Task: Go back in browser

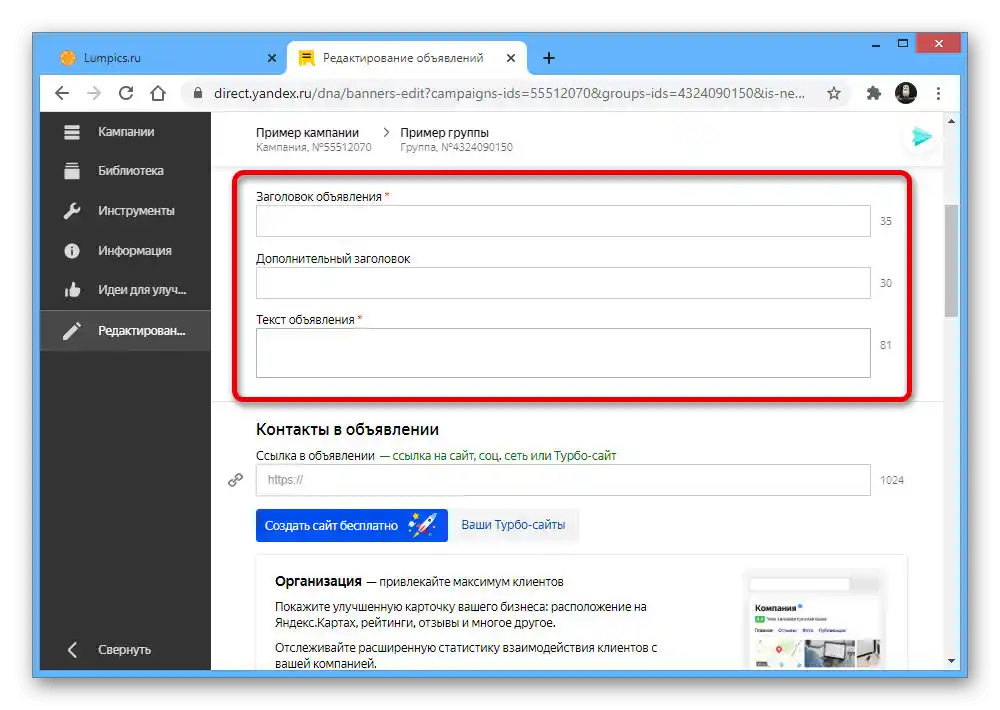Action: (62, 93)
